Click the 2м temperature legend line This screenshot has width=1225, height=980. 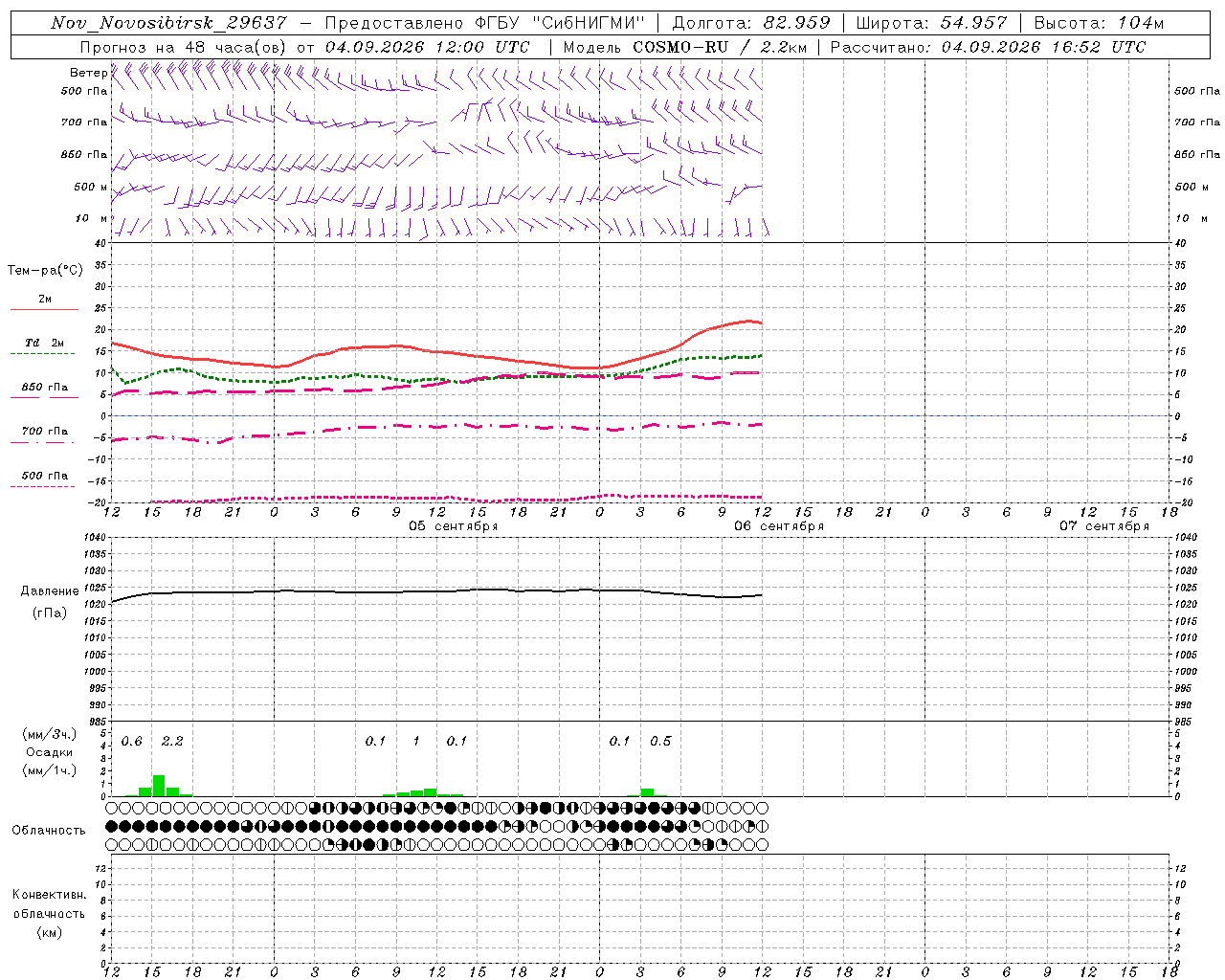(x=45, y=300)
